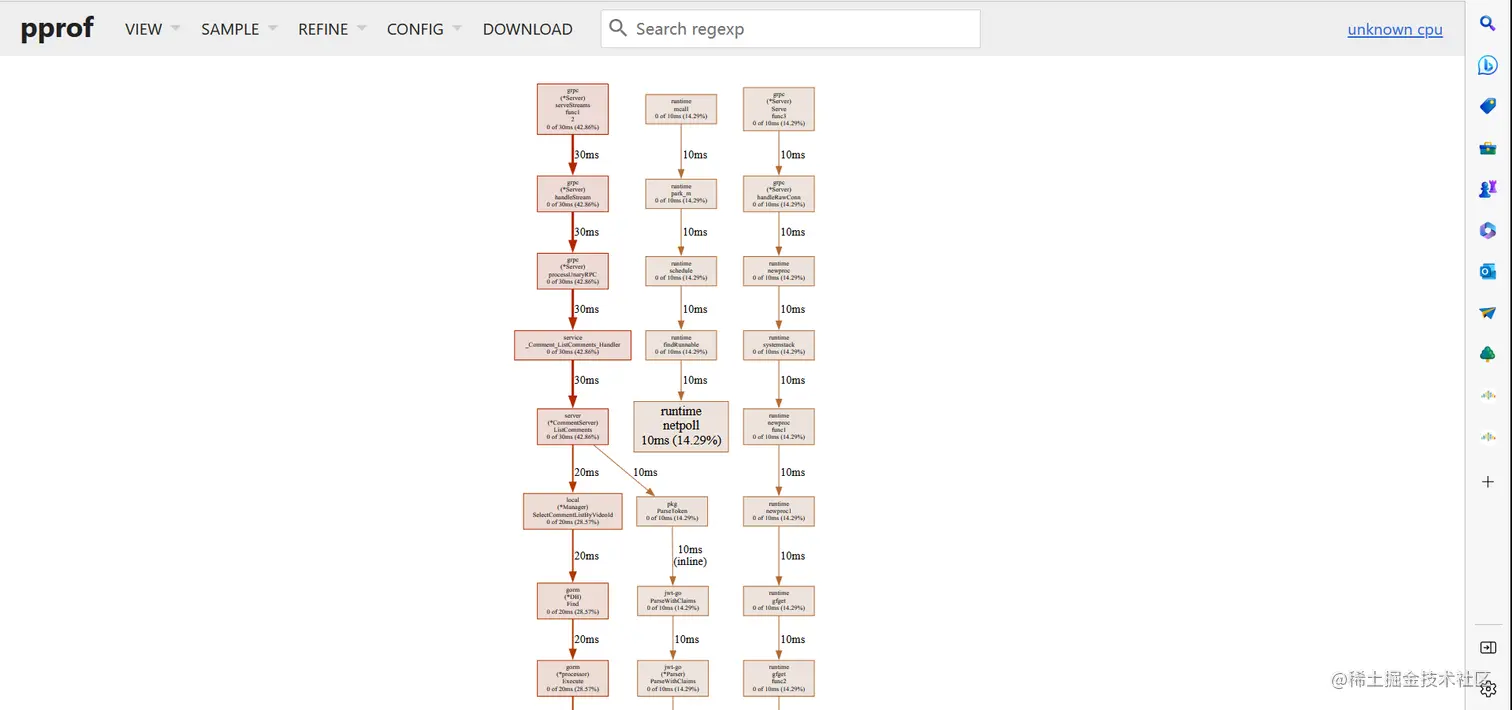Select the runtime systemstack node
The image size is (1512, 710).
tap(779, 345)
